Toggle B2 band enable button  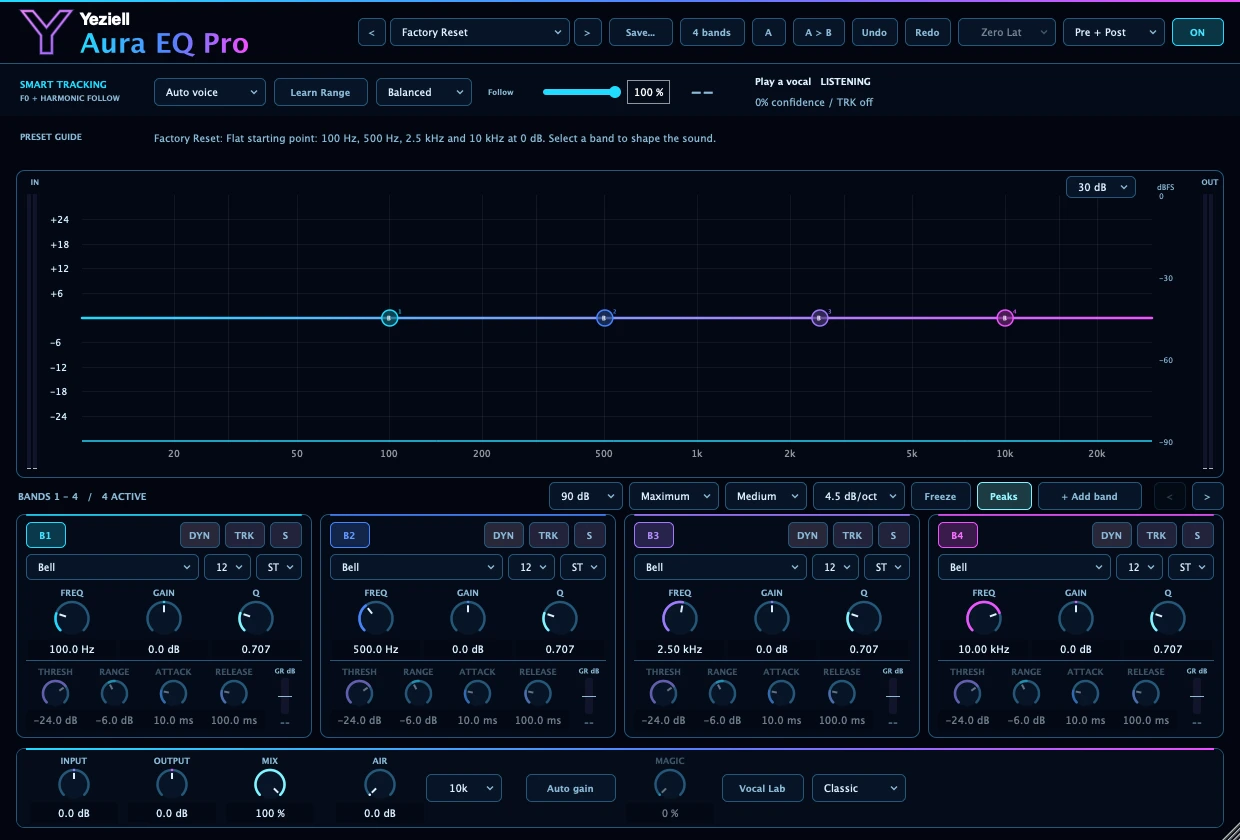[349, 535]
